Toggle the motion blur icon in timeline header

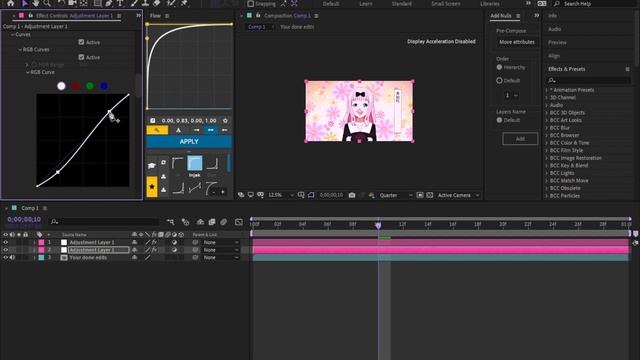(223, 222)
